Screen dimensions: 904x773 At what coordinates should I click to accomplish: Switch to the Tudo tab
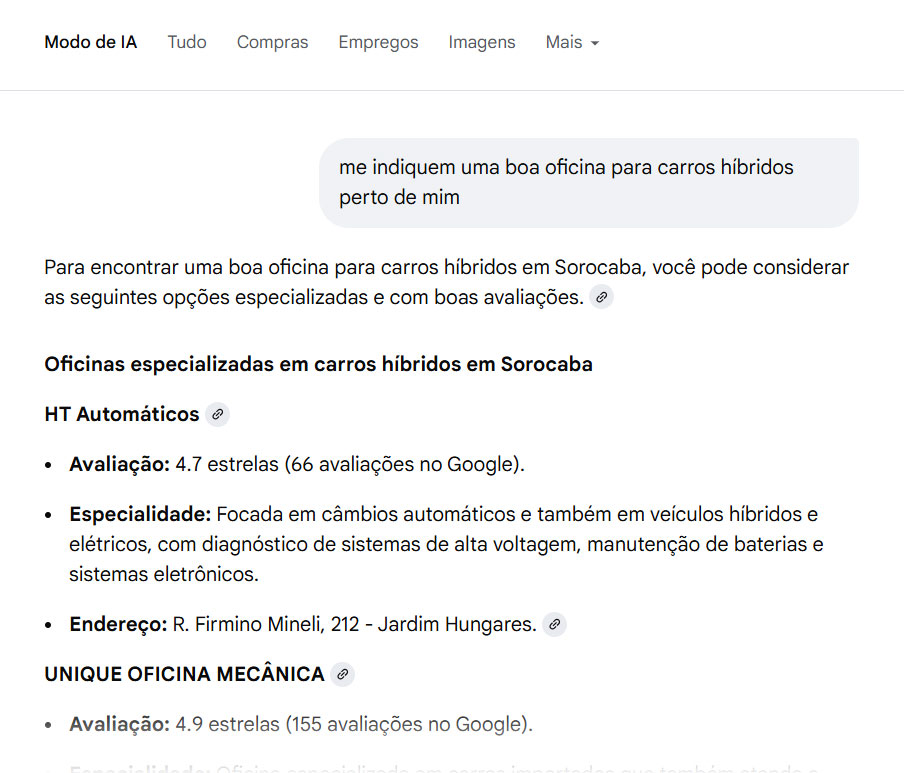click(187, 42)
